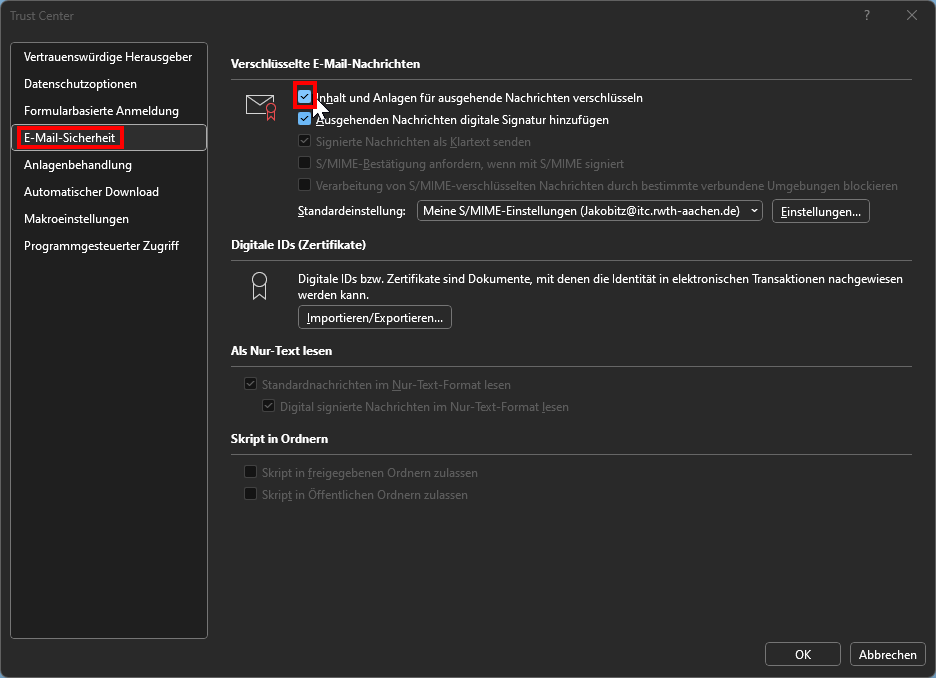Show Makroeinstellungen page

[x=76, y=219]
